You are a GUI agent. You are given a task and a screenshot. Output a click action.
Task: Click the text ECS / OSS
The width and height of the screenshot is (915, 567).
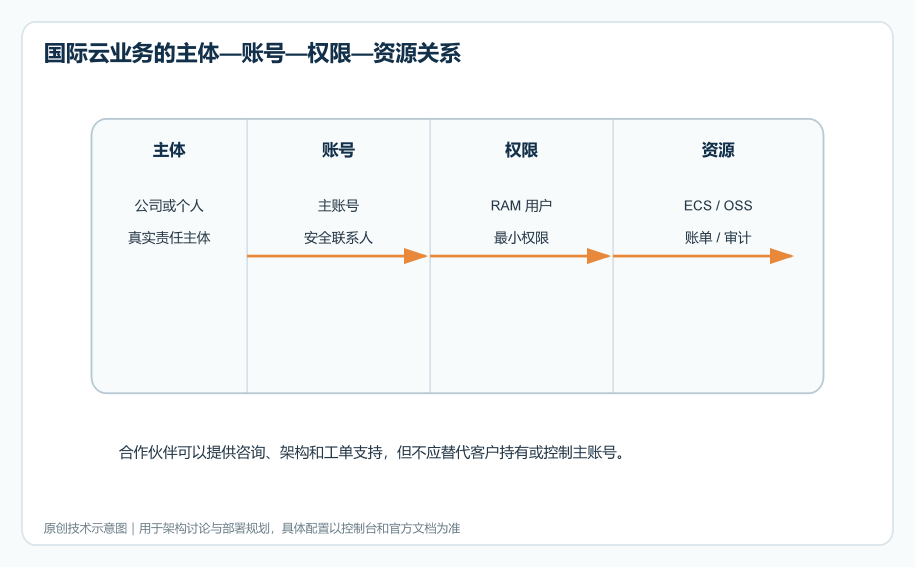718,206
